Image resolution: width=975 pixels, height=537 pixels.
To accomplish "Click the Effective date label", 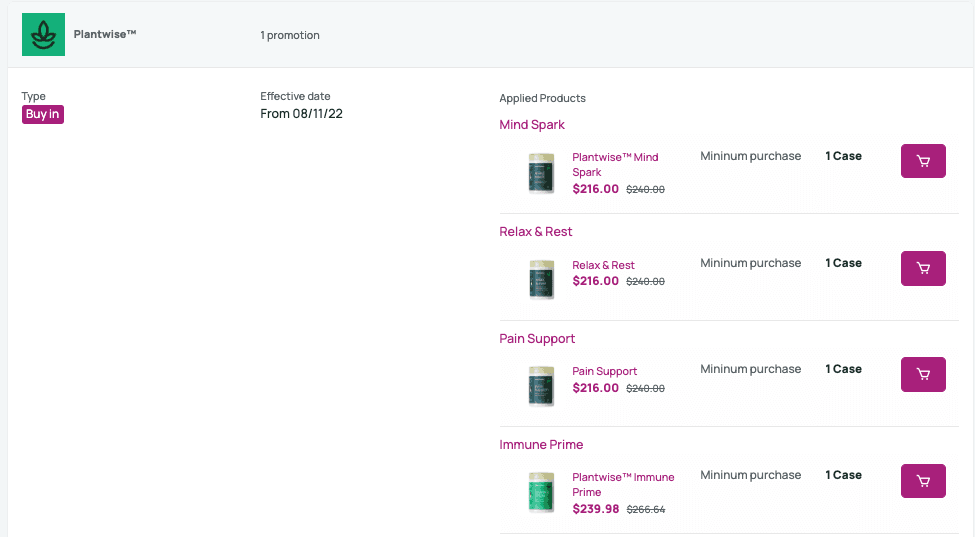I will point(295,96).
